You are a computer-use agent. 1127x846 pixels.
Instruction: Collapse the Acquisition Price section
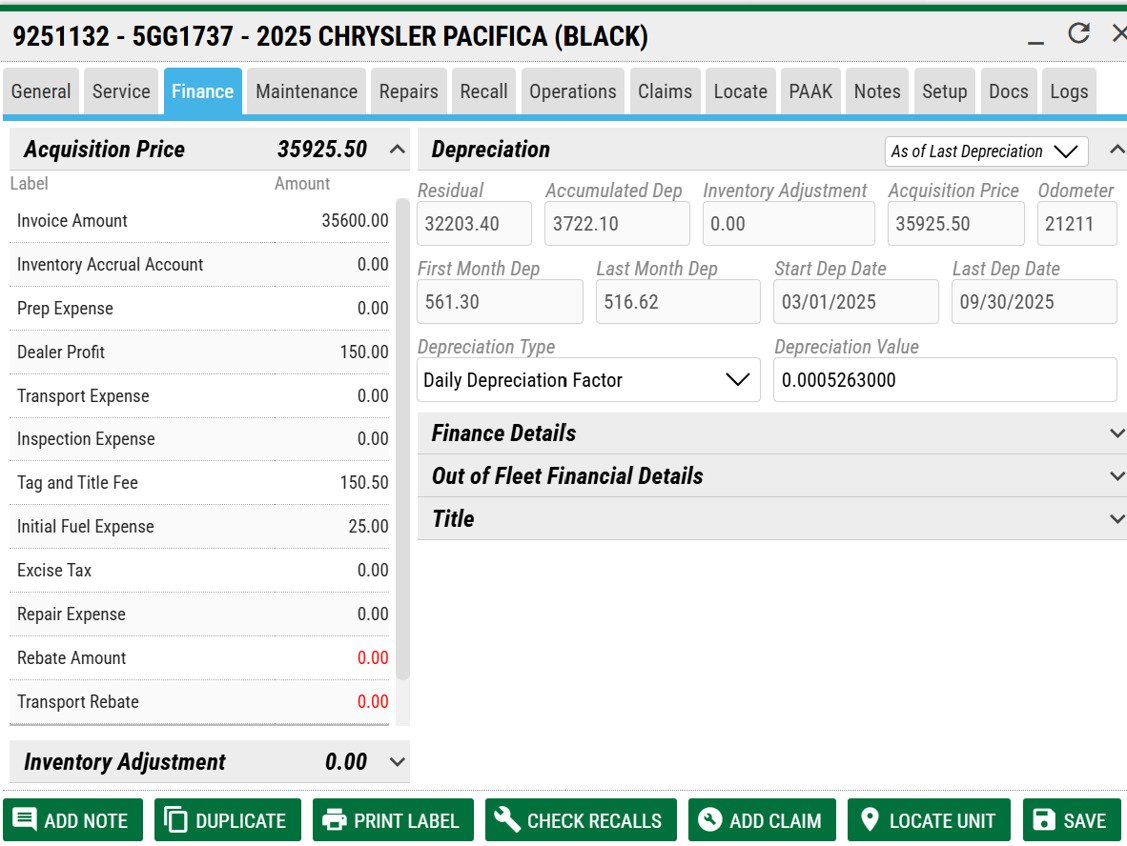point(397,150)
